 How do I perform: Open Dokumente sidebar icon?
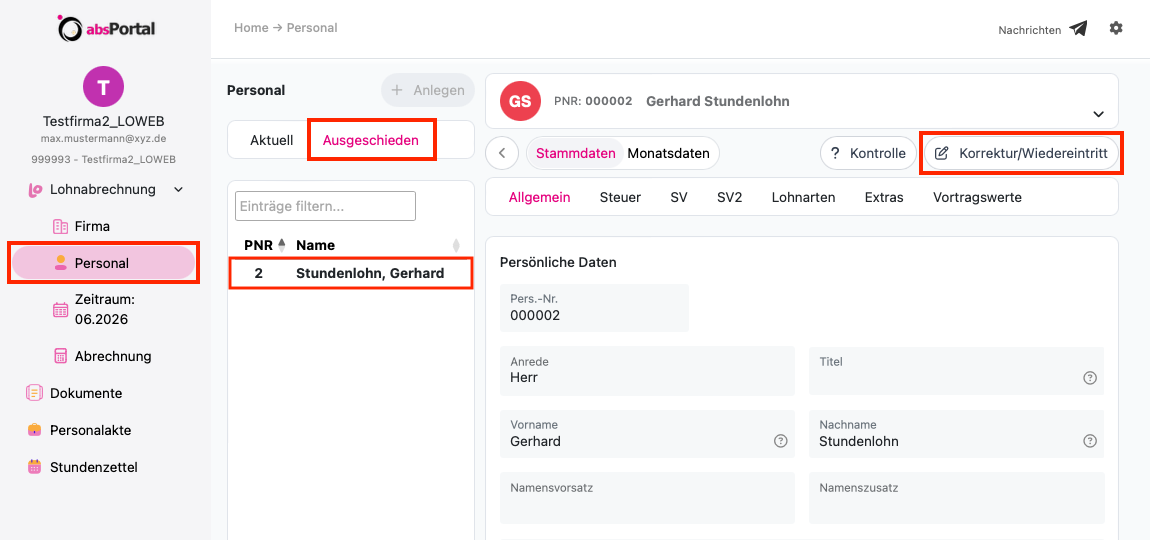tap(34, 393)
